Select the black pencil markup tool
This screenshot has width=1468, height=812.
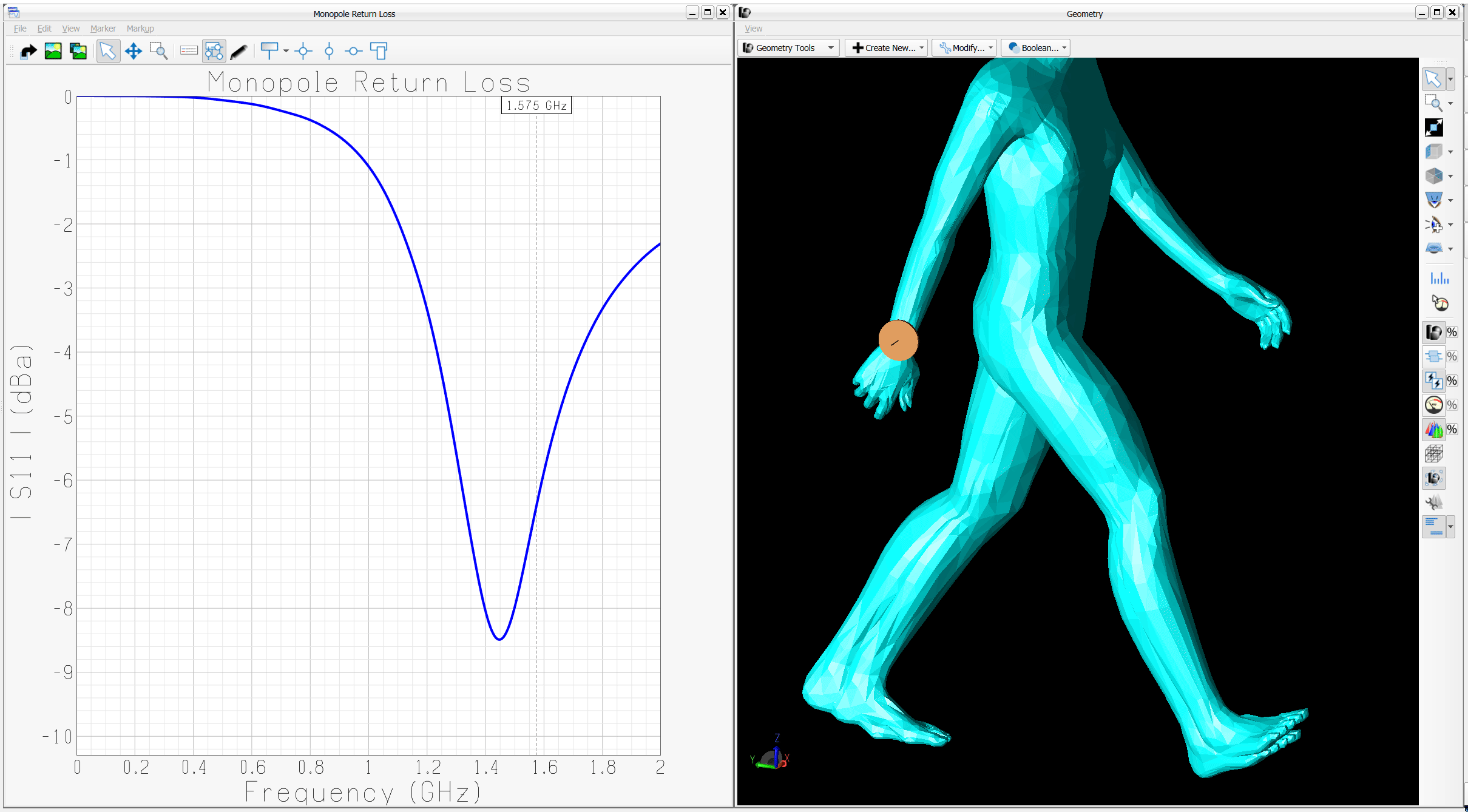[x=239, y=52]
